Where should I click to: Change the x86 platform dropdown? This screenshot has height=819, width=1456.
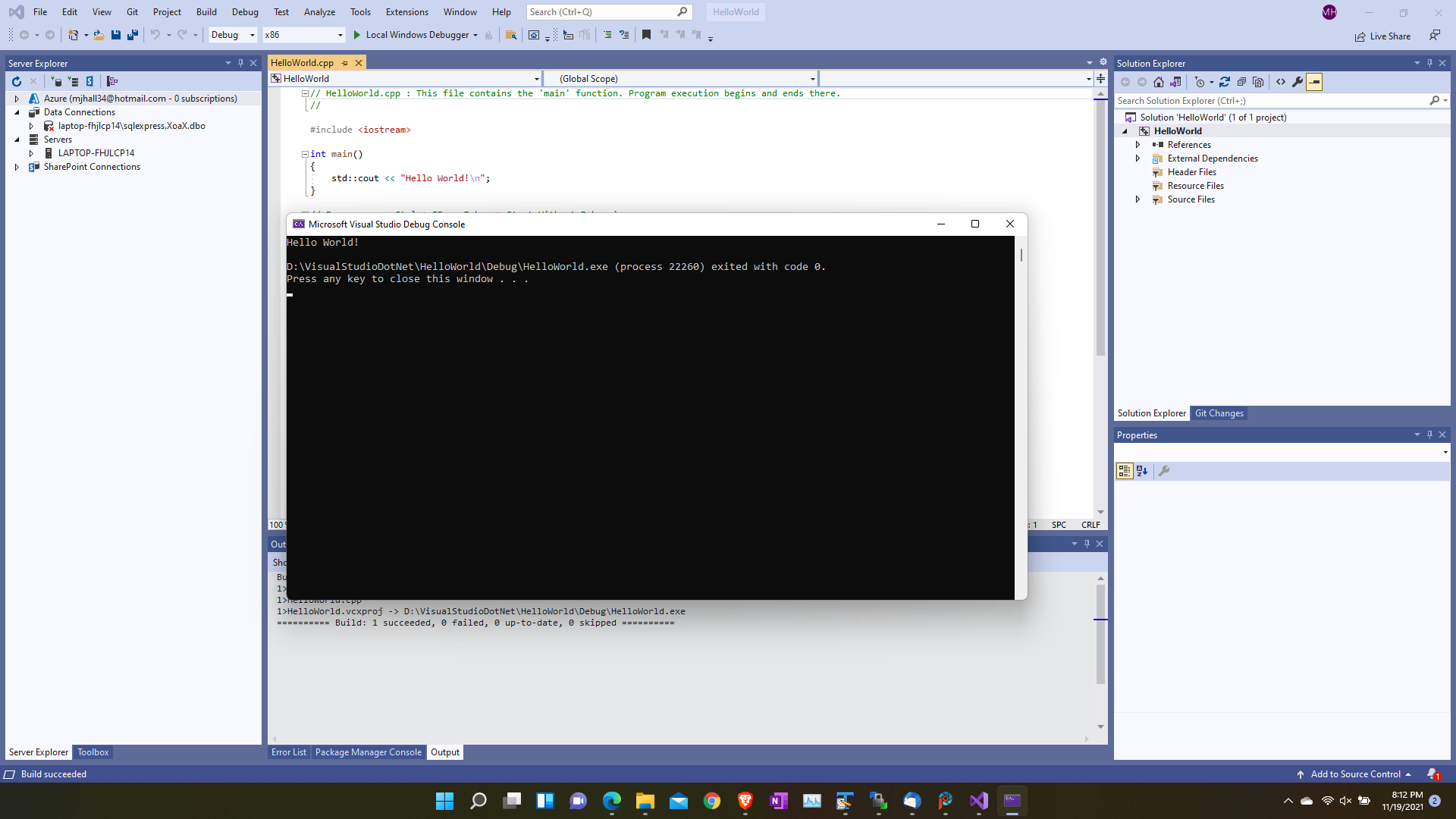click(x=303, y=35)
